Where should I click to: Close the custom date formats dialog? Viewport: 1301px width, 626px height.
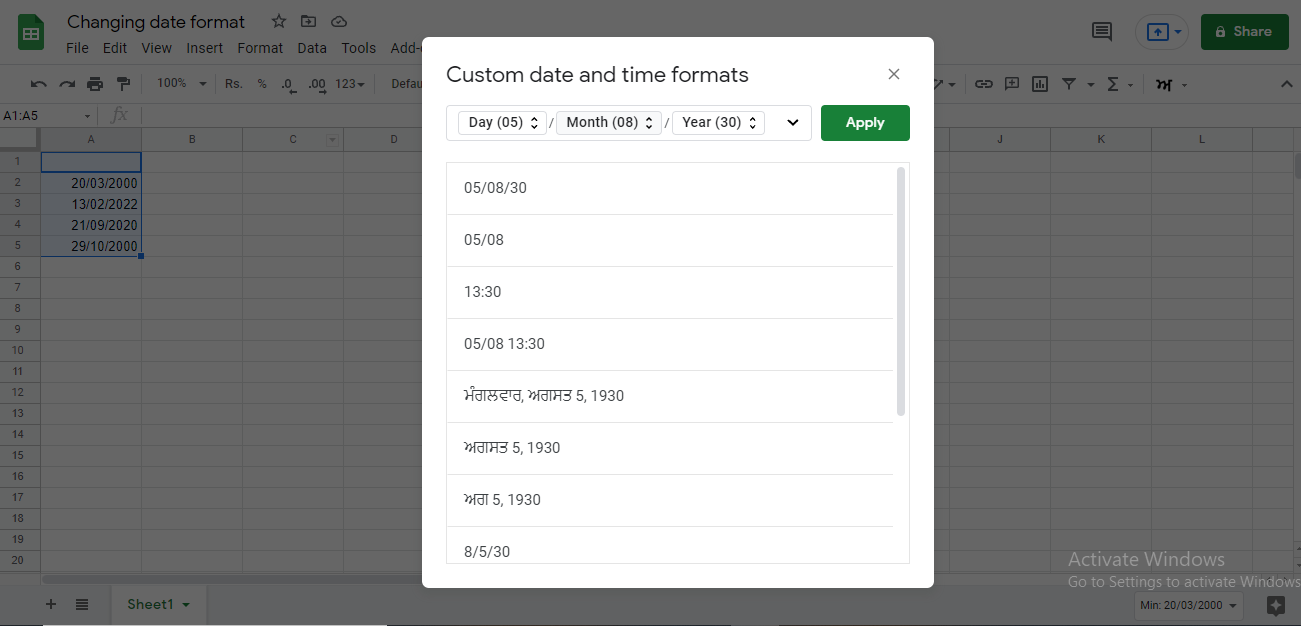(894, 74)
